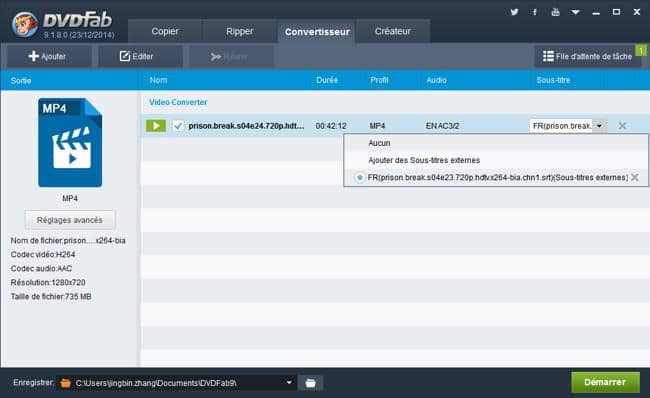Browse for output folder button

click(x=310, y=383)
